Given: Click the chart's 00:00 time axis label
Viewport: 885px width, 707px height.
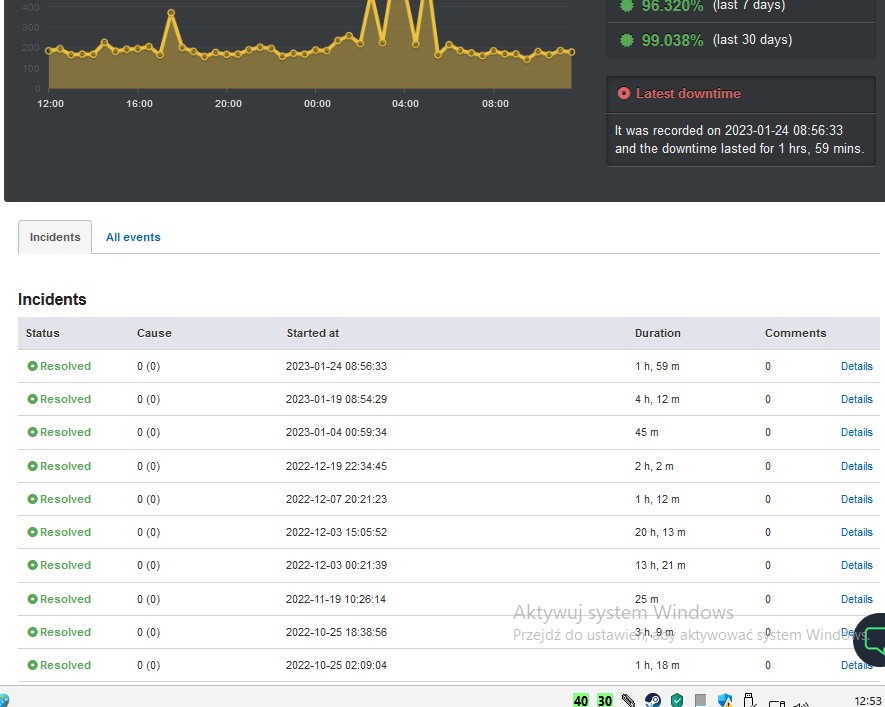Looking at the screenshot, I should click(317, 104).
